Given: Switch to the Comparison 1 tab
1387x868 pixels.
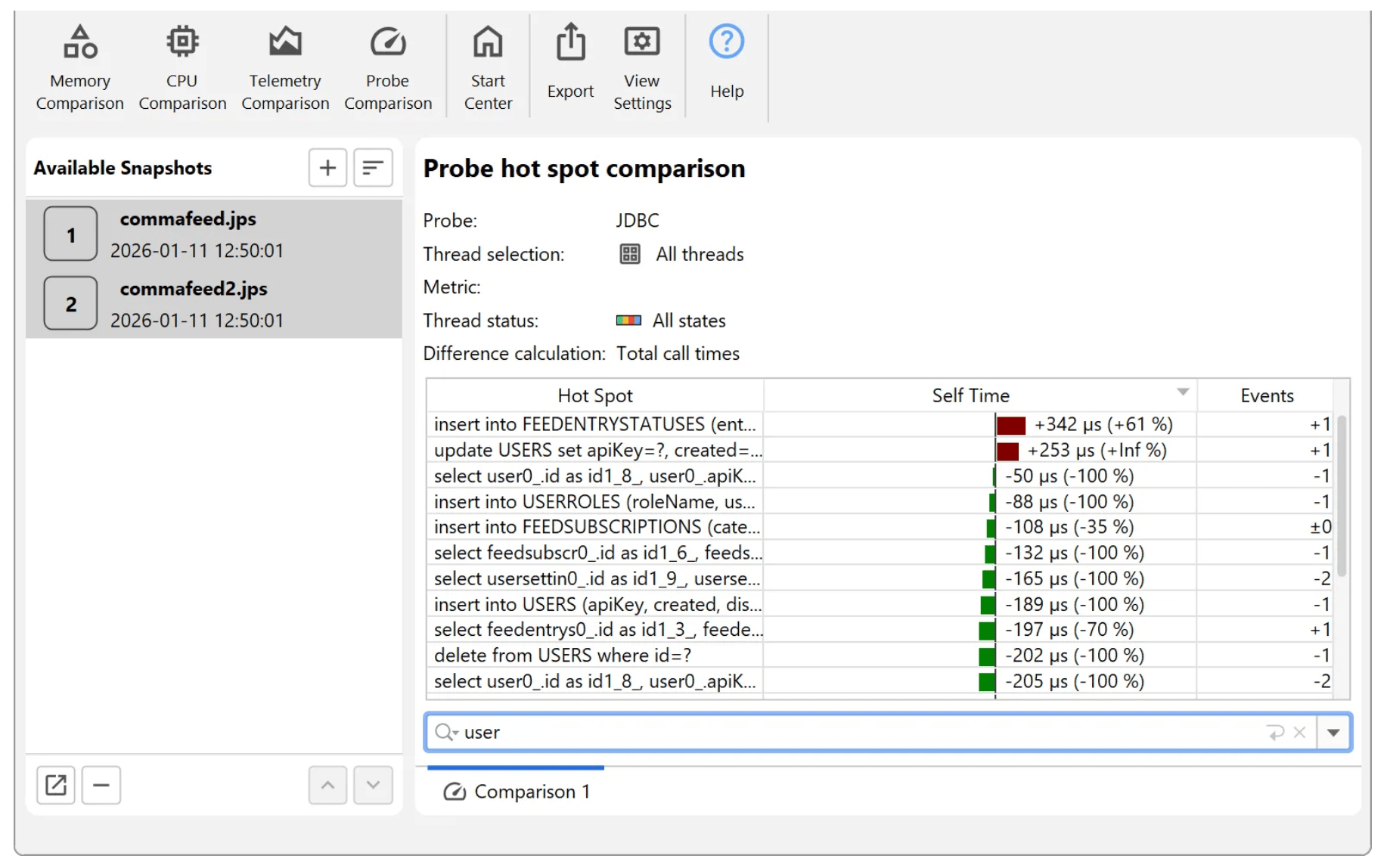Looking at the screenshot, I should (x=517, y=792).
